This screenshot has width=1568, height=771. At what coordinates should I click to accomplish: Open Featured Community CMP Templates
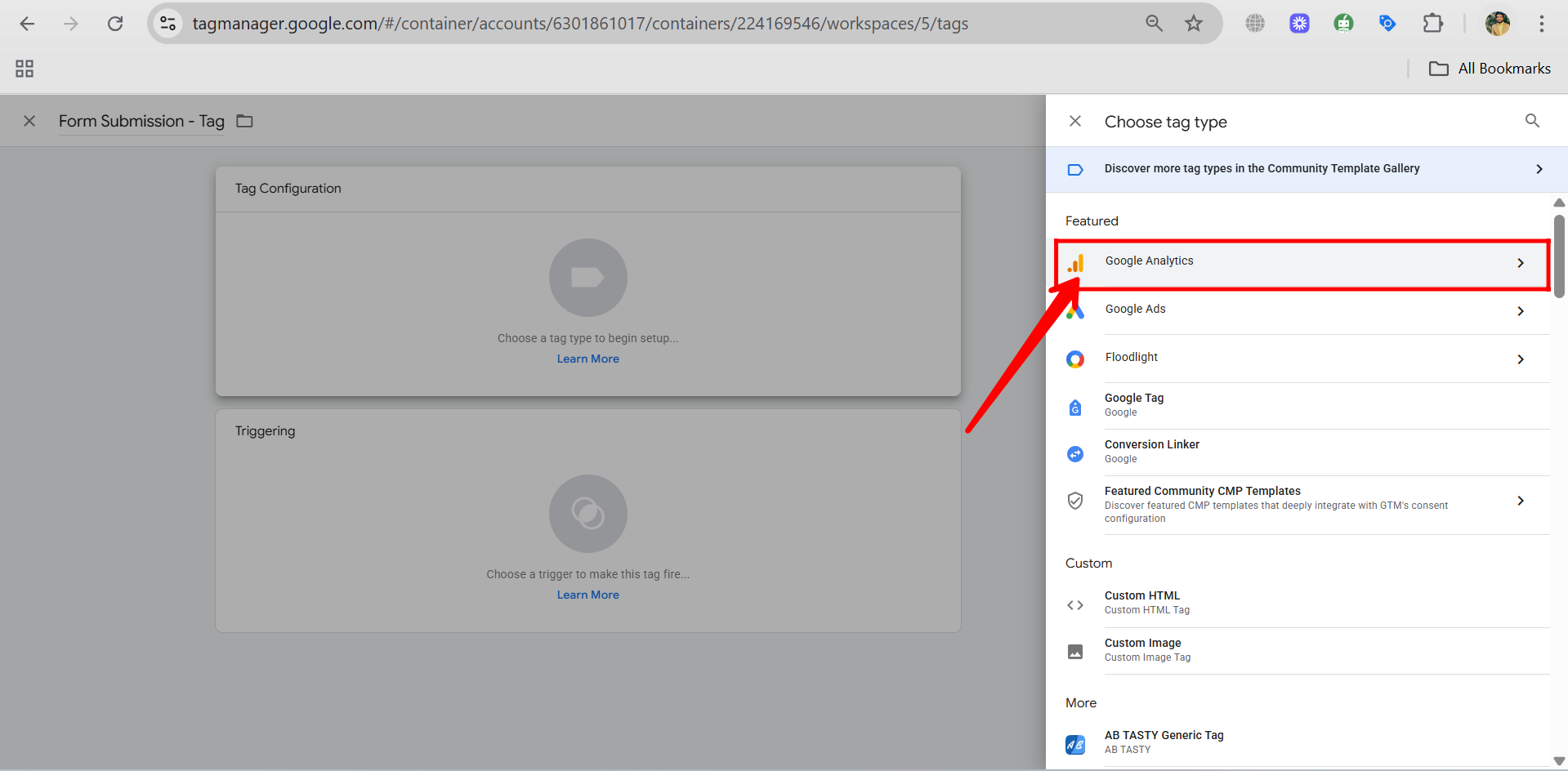coord(1307,505)
